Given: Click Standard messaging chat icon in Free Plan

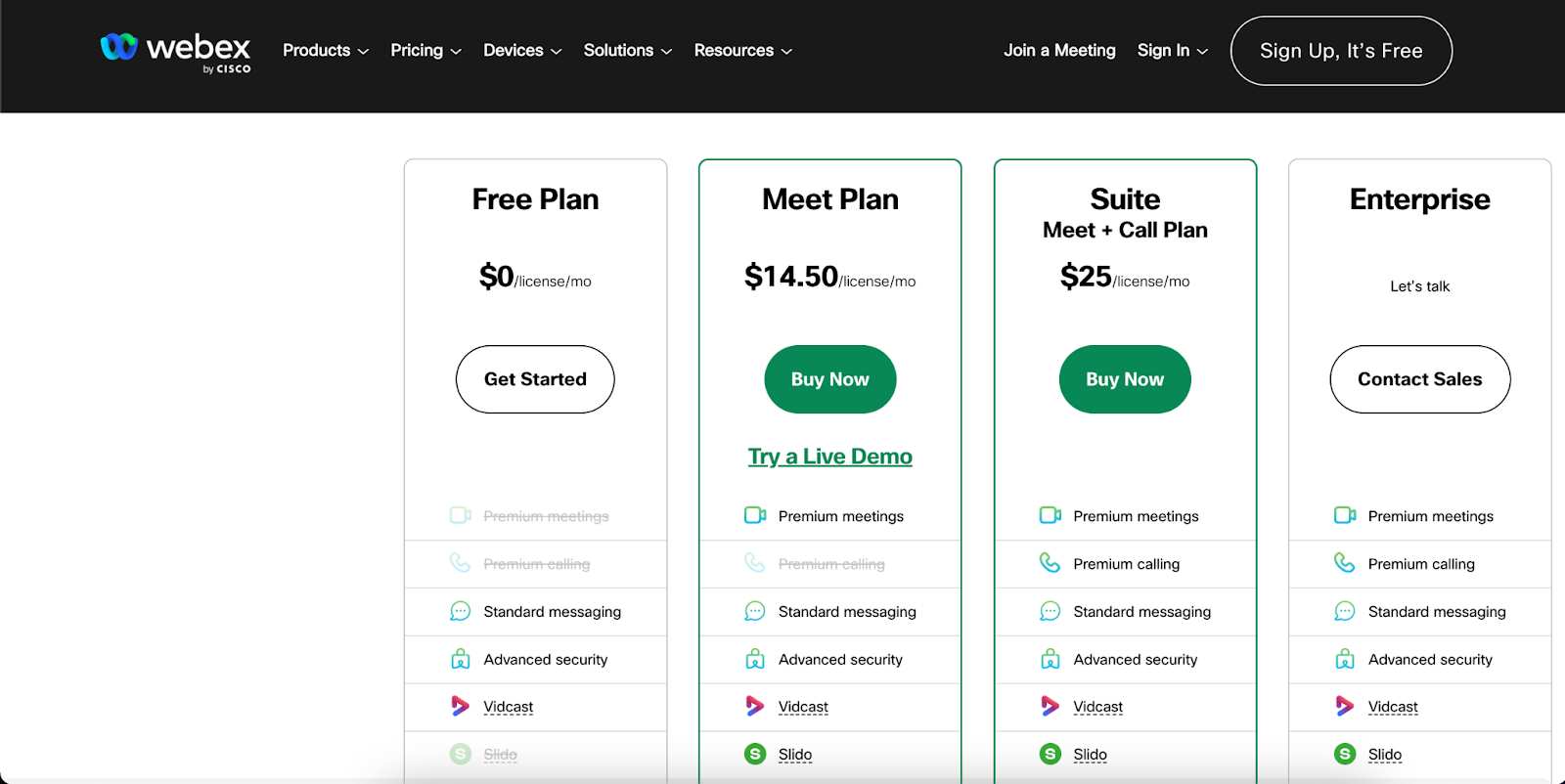Looking at the screenshot, I should [x=460, y=611].
